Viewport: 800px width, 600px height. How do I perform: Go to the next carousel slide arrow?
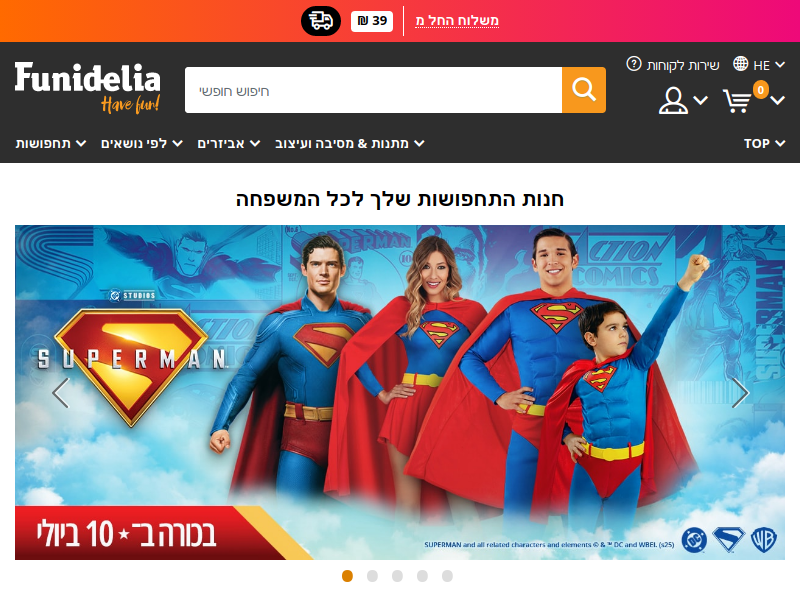(740, 392)
